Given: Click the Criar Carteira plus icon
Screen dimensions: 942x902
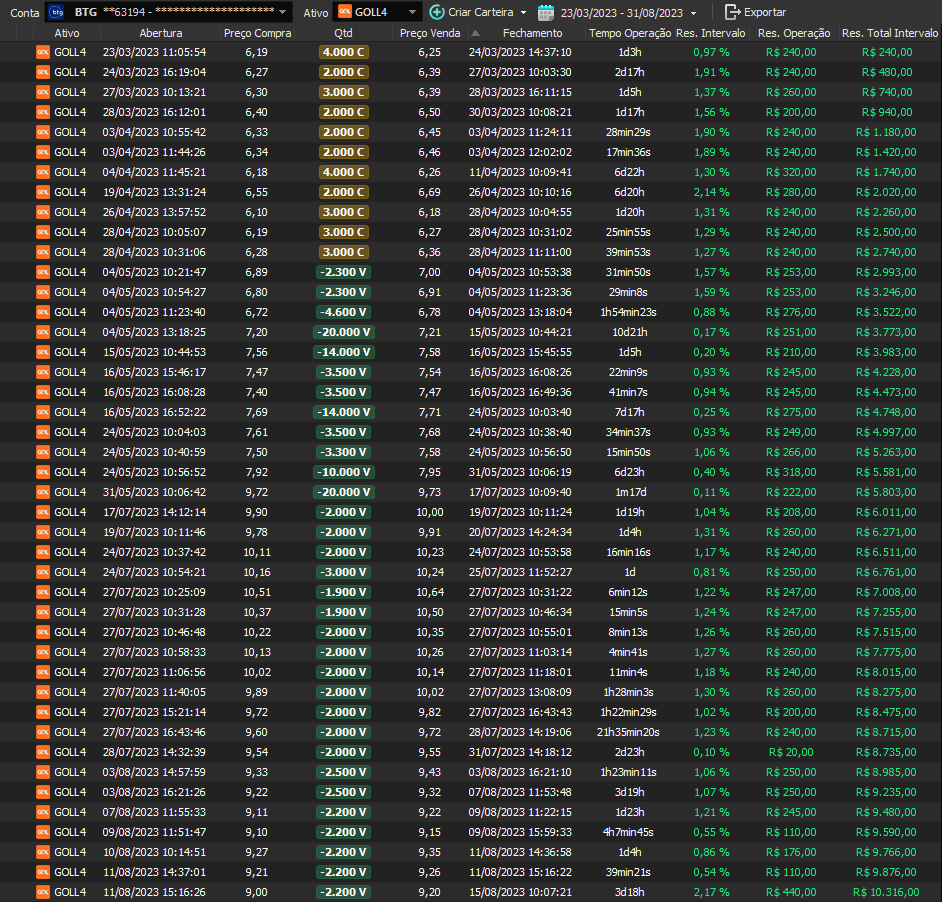Looking at the screenshot, I should (x=437, y=12).
